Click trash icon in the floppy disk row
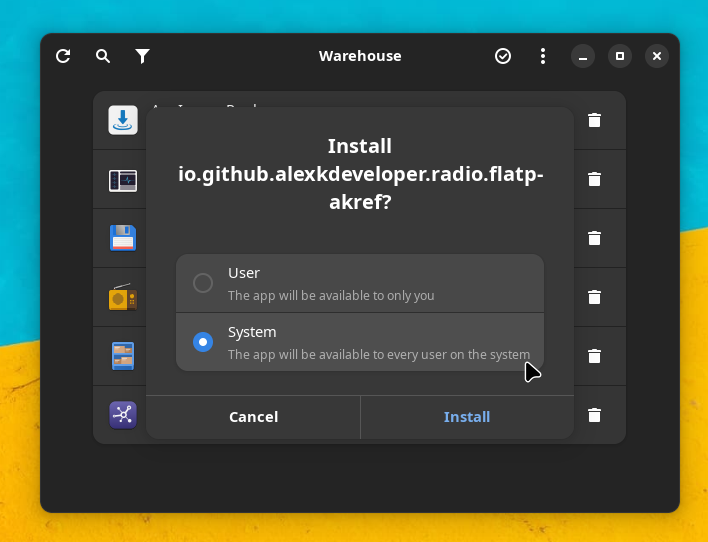Screen dimensions: 708x542 coord(594,238)
